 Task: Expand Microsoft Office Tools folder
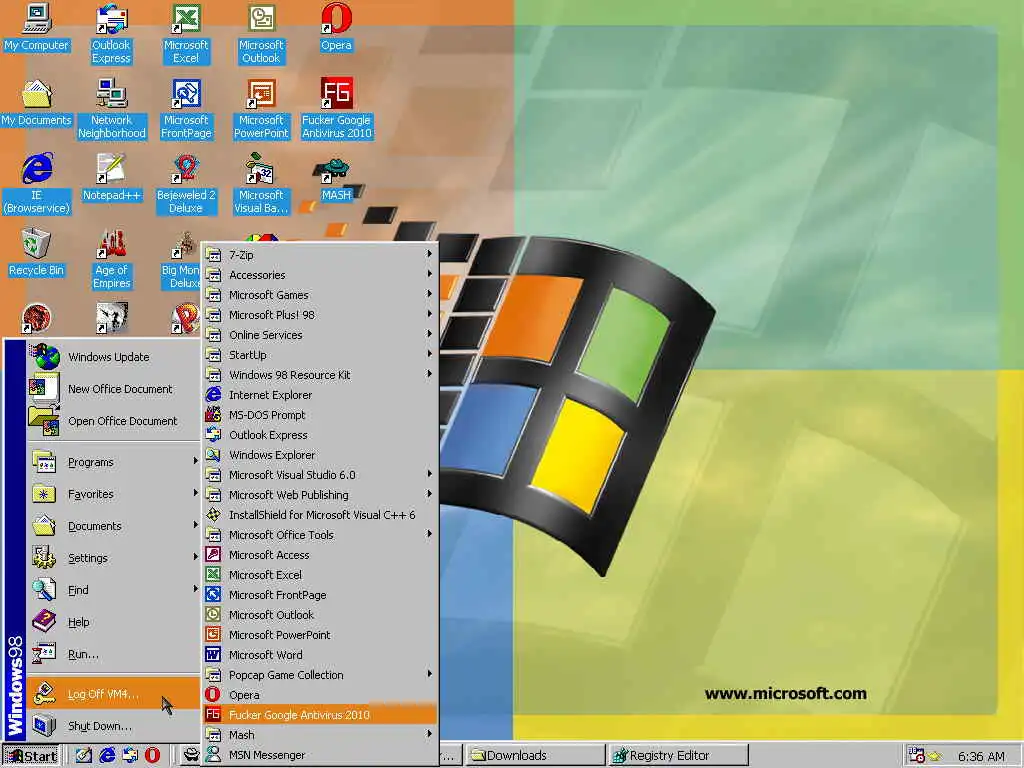tap(319, 535)
